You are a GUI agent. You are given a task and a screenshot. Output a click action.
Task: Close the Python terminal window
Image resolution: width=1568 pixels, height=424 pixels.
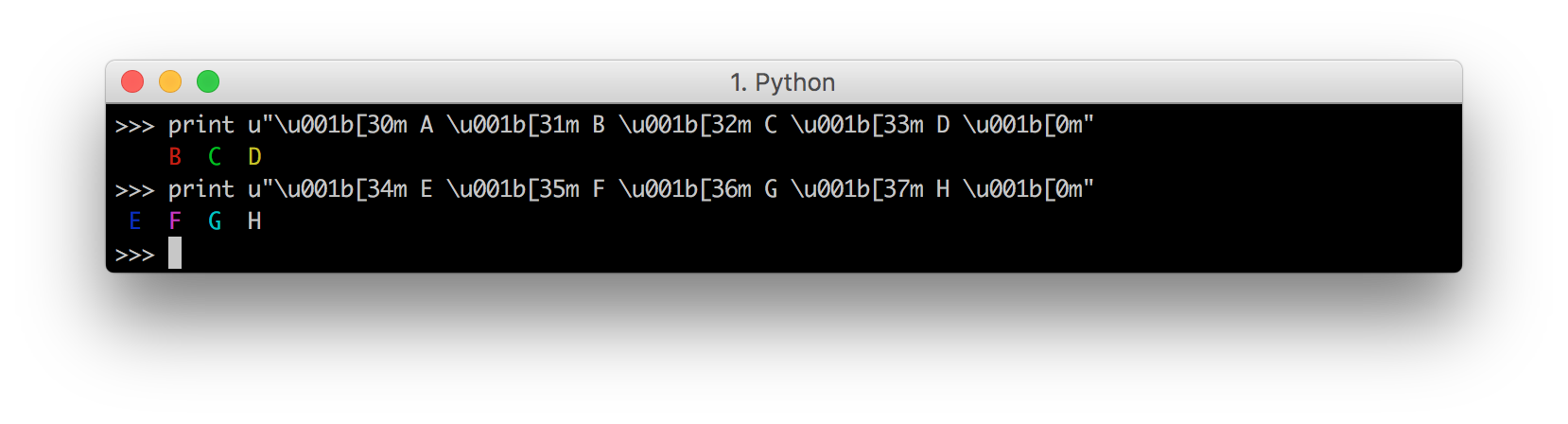click(132, 82)
